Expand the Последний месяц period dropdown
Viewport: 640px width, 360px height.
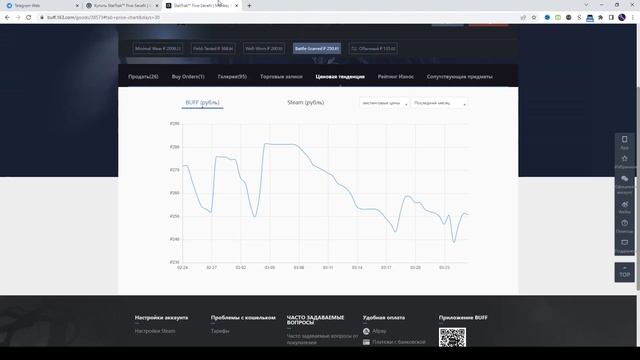click(x=439, y=103)
